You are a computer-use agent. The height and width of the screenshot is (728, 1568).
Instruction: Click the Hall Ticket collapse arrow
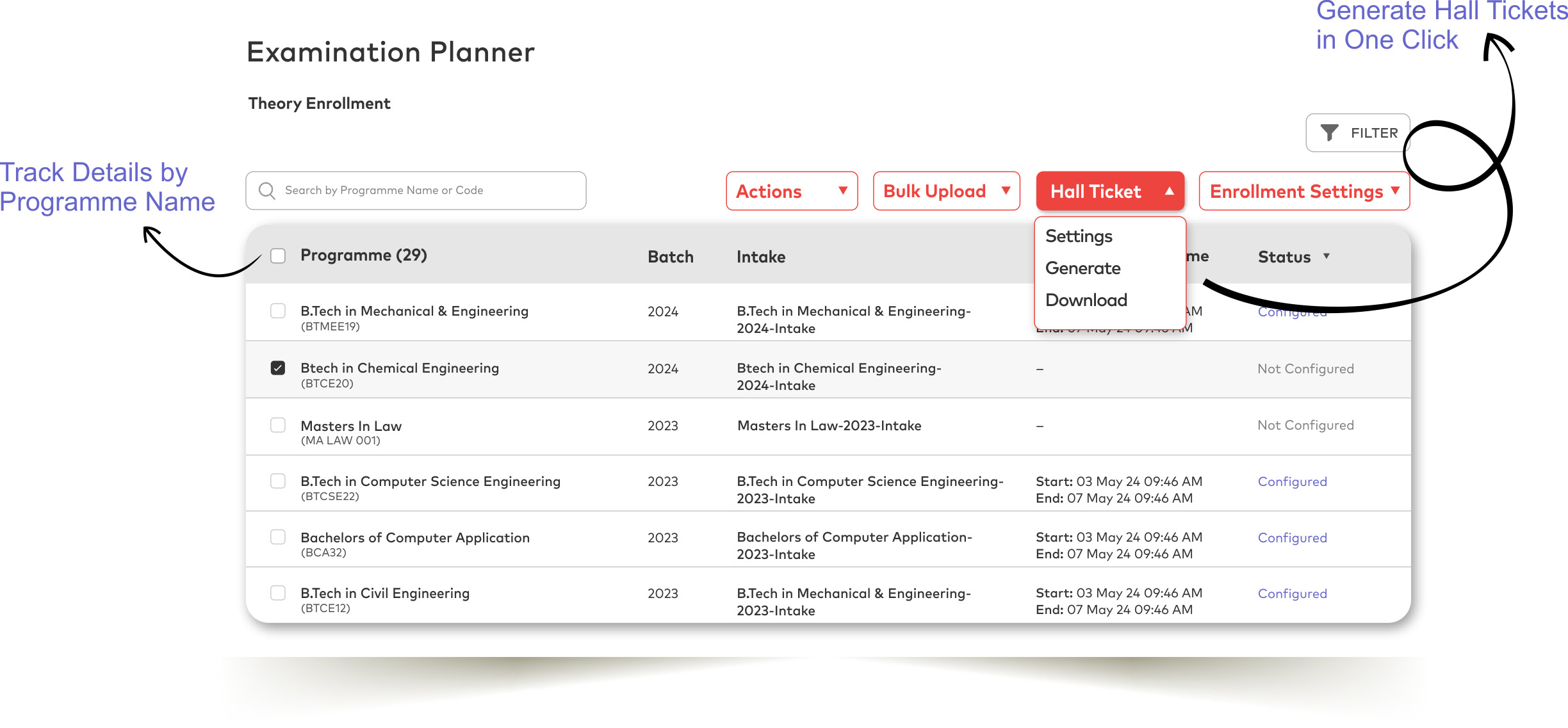click(x=1170, y=191)
